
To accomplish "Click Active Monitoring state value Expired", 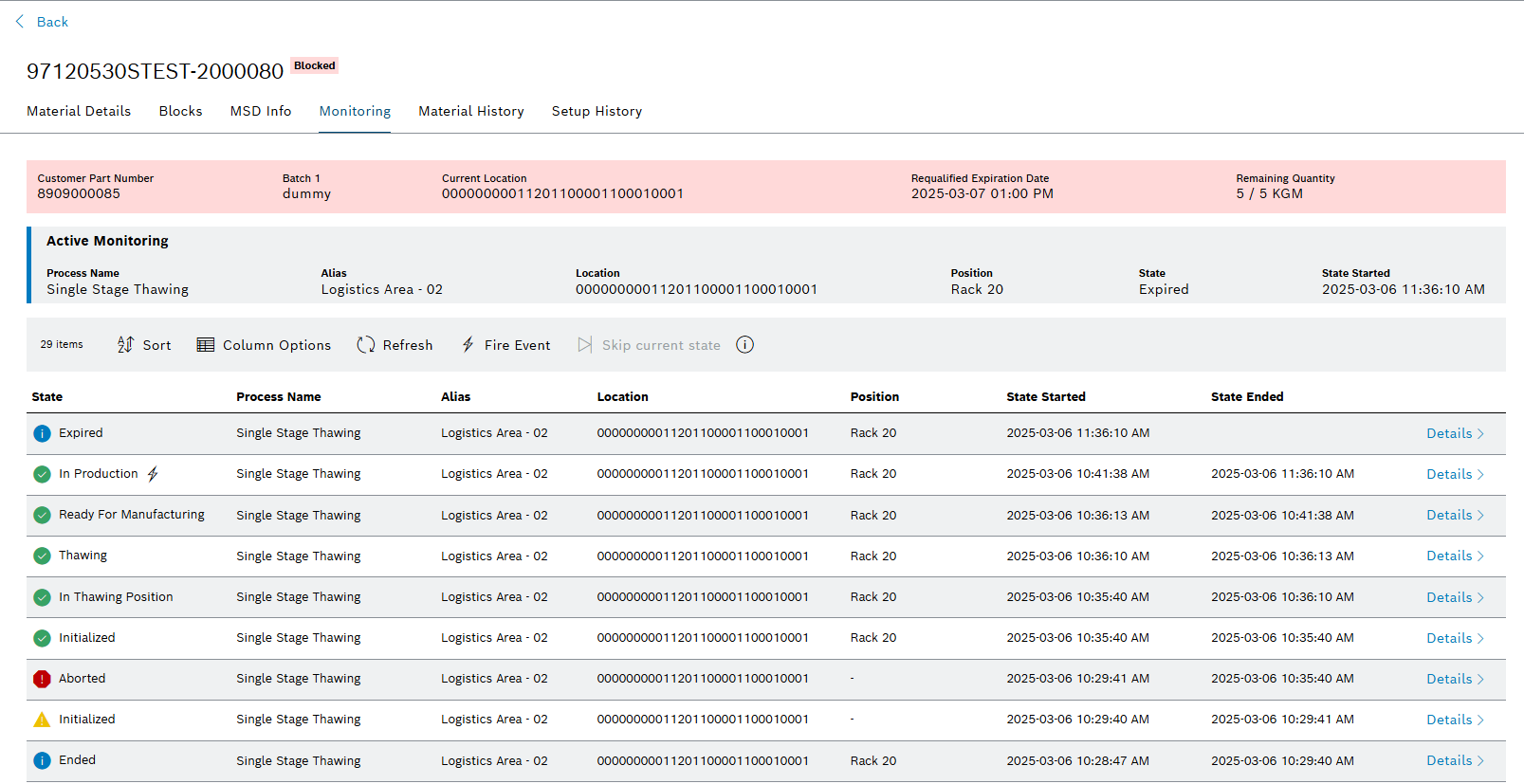I will point(1164,290).
